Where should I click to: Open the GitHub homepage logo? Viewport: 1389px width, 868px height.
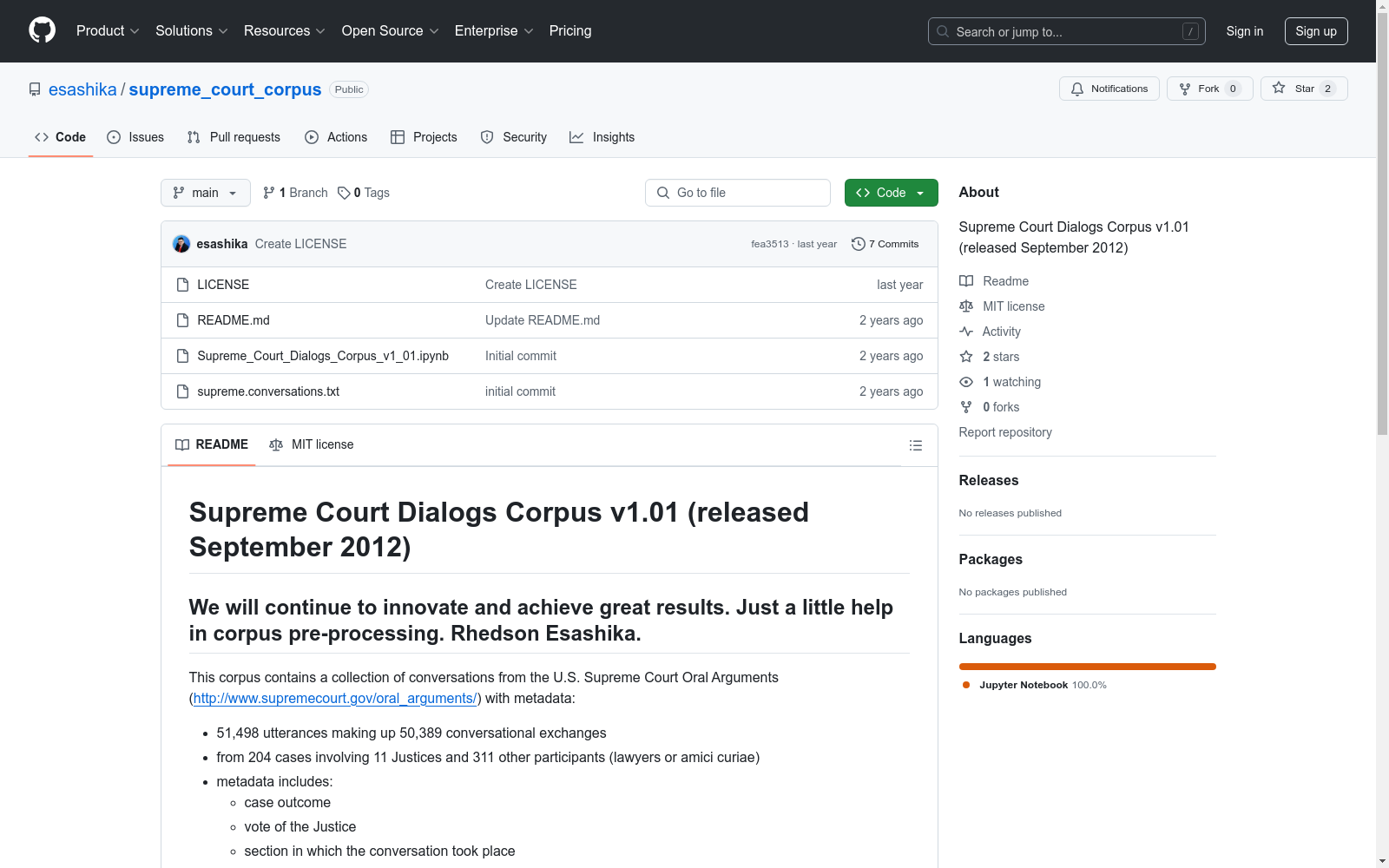click(x=42, y=30)
